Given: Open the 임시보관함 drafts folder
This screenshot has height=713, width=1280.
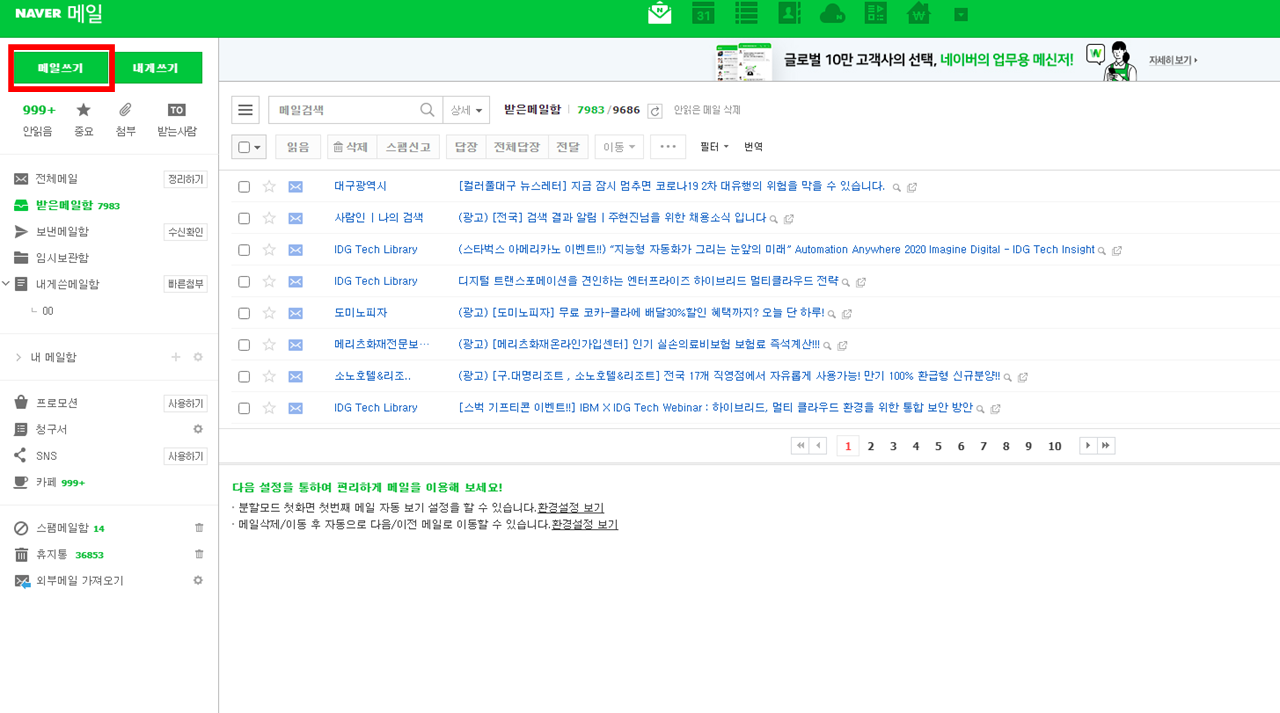Looking at the screenshot, I should tap(62, 258).
